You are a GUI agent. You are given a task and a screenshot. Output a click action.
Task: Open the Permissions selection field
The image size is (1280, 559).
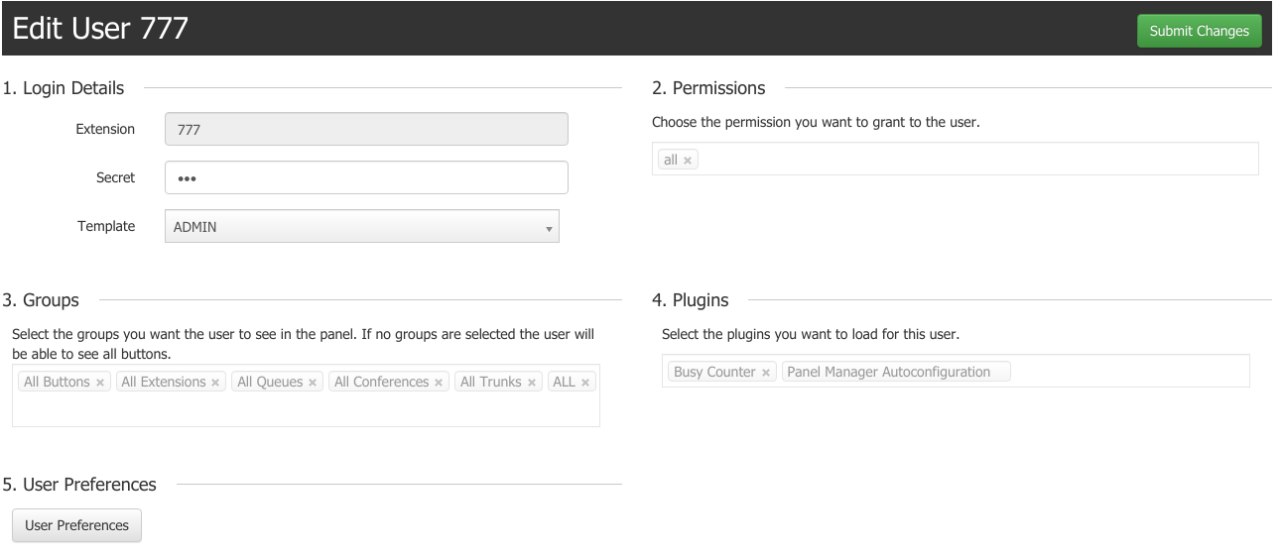point(955,160)
